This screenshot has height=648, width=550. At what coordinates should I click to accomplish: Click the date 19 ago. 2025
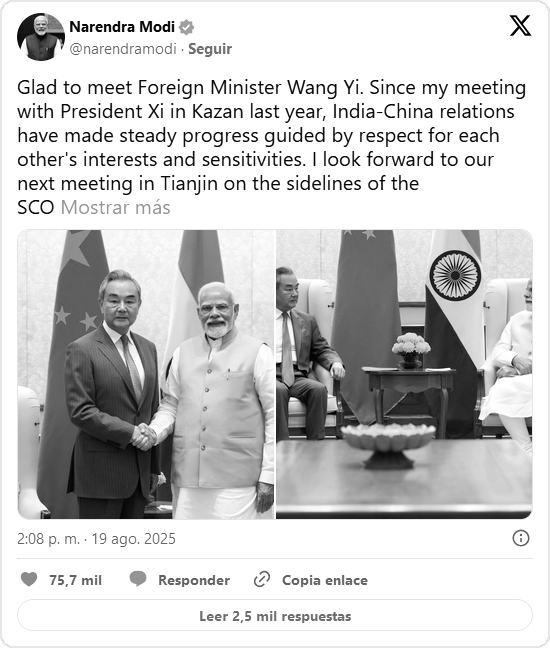point(134,539)
